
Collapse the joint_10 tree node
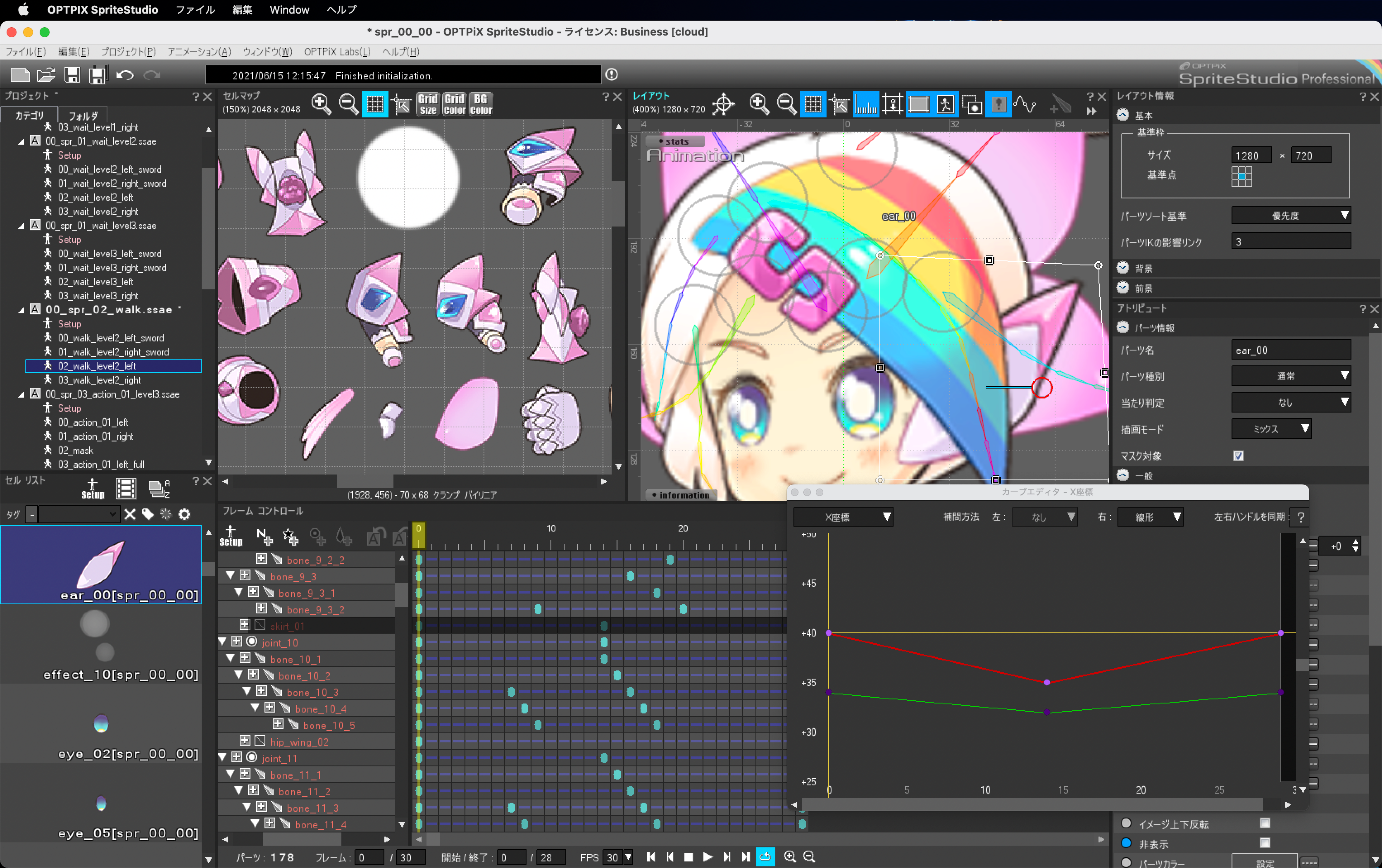[x=223, y=642]
